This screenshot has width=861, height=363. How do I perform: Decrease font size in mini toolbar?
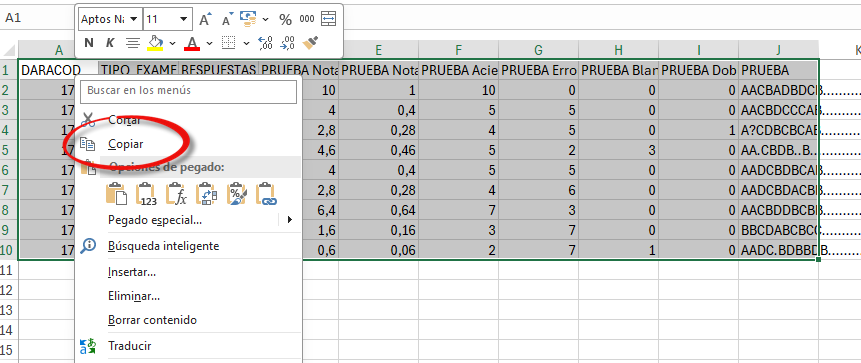227,20
